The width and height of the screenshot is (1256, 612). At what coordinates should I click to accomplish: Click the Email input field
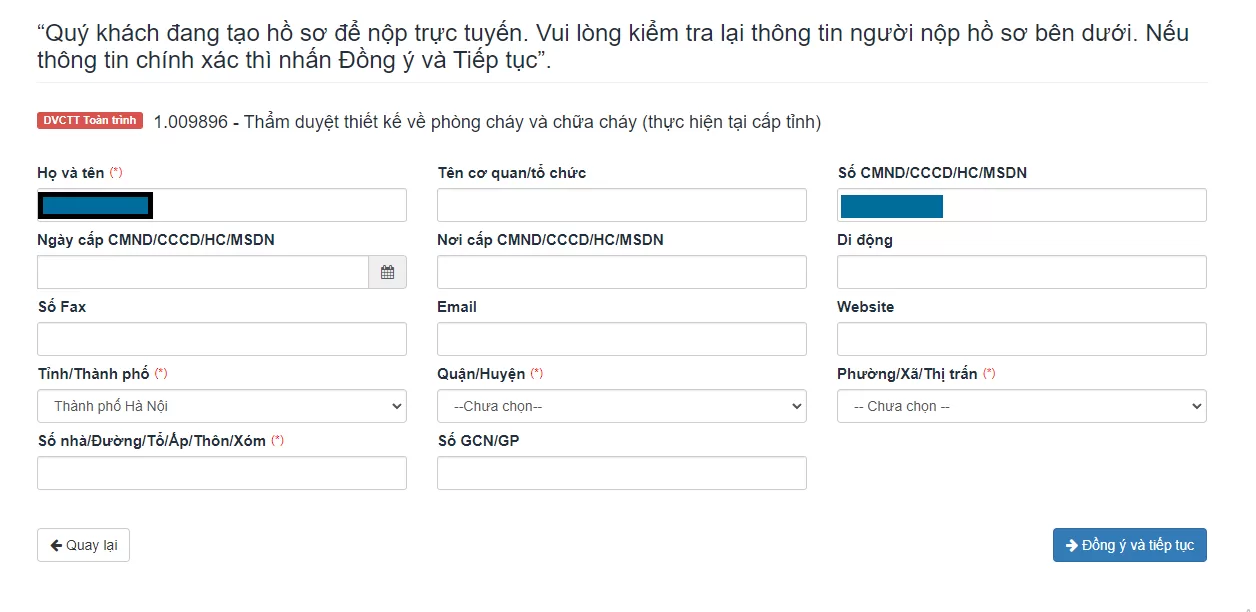pos(622,339)
